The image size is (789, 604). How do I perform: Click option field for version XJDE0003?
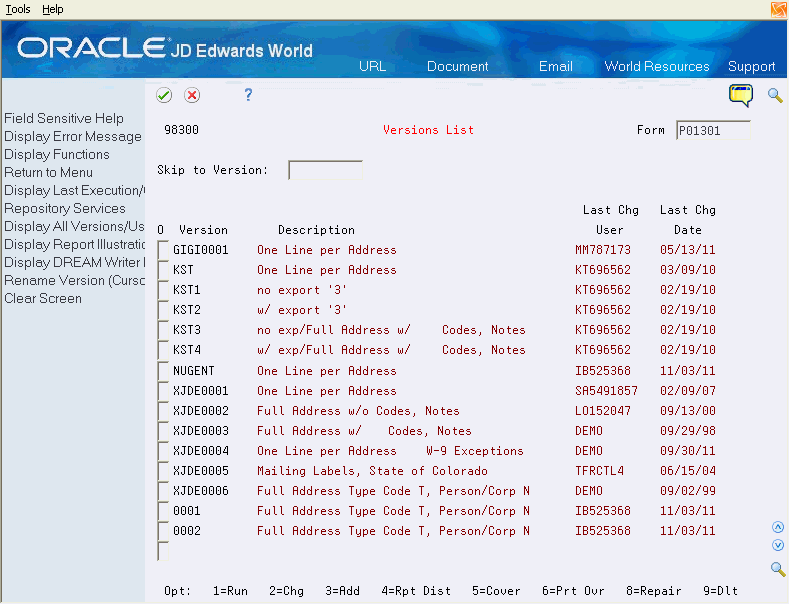click(x=163, y=431)
